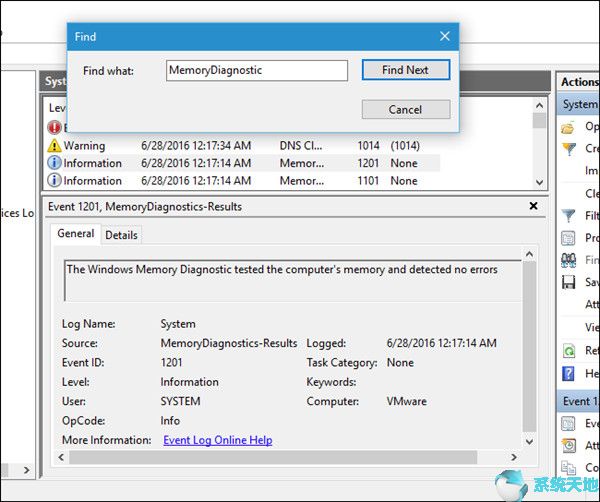Click Create Custom View funnel icon
600x502 pixels.
coord(569,148)
